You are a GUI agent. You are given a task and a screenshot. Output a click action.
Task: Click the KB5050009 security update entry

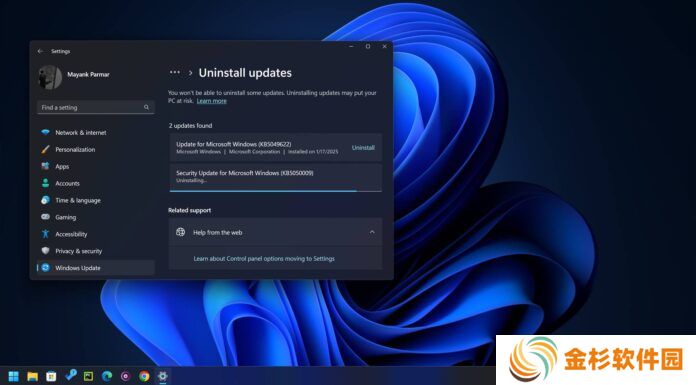[275, 177]
